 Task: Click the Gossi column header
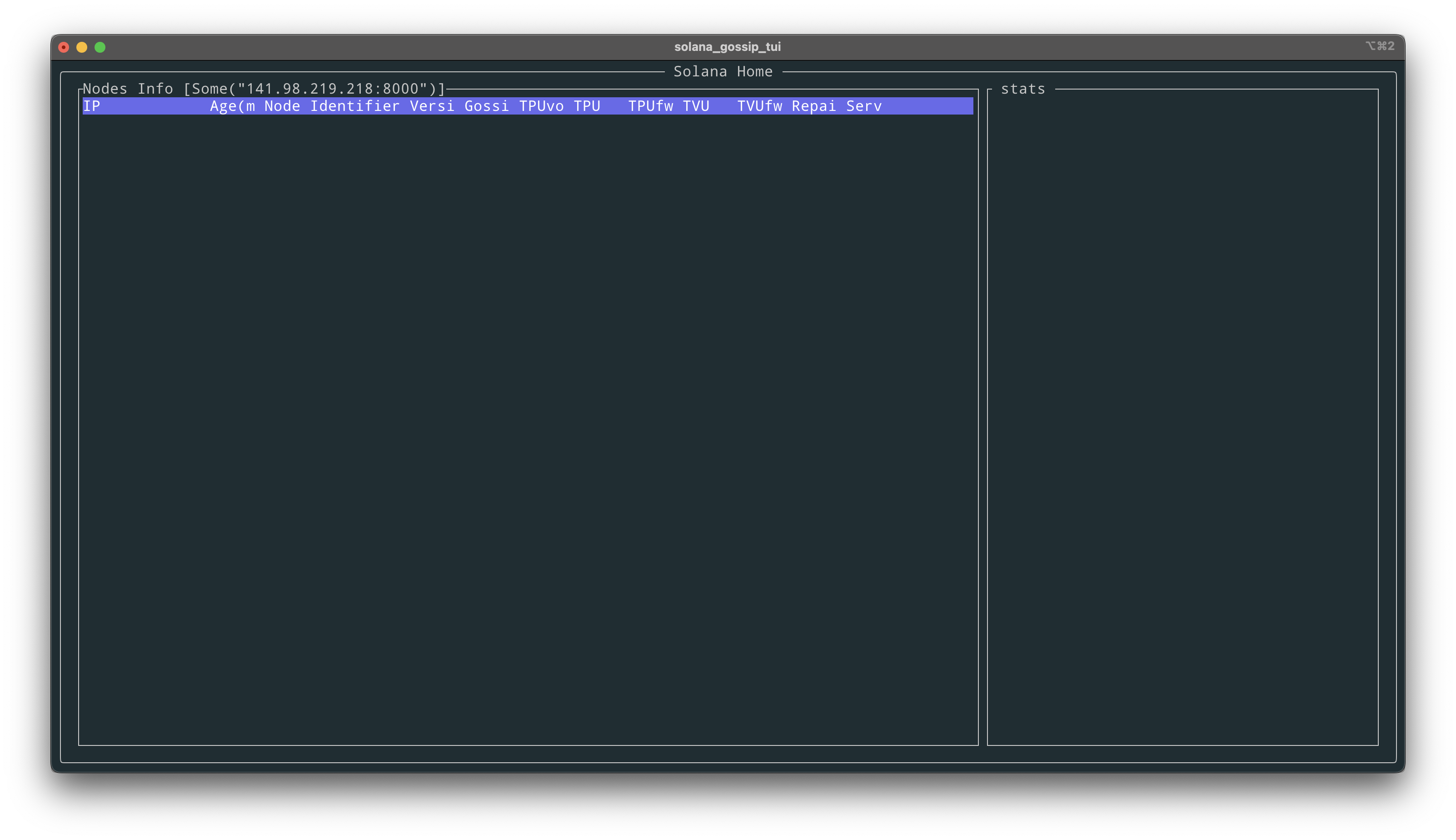point(487,106)
